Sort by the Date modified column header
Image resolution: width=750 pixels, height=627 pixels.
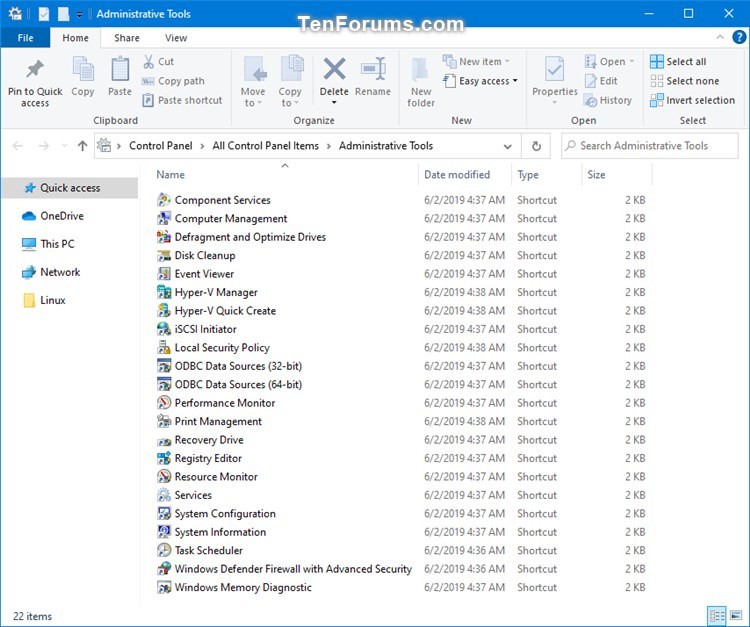click(457, 175)
